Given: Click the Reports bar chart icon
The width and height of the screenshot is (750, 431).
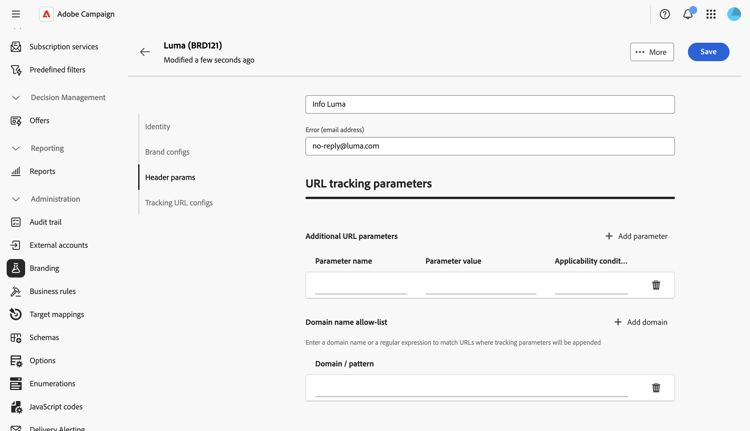Looking at the screenshot, I should pos(16,171).
